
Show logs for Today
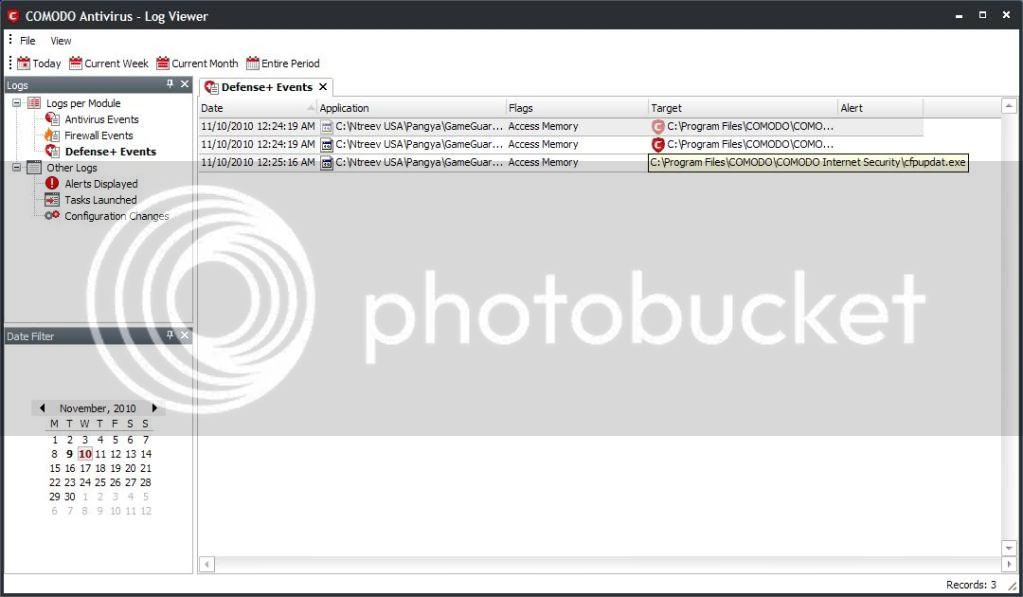(39, 63)
